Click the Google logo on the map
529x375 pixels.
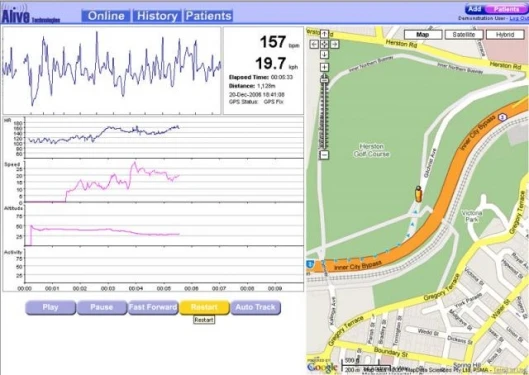point(322,367)
